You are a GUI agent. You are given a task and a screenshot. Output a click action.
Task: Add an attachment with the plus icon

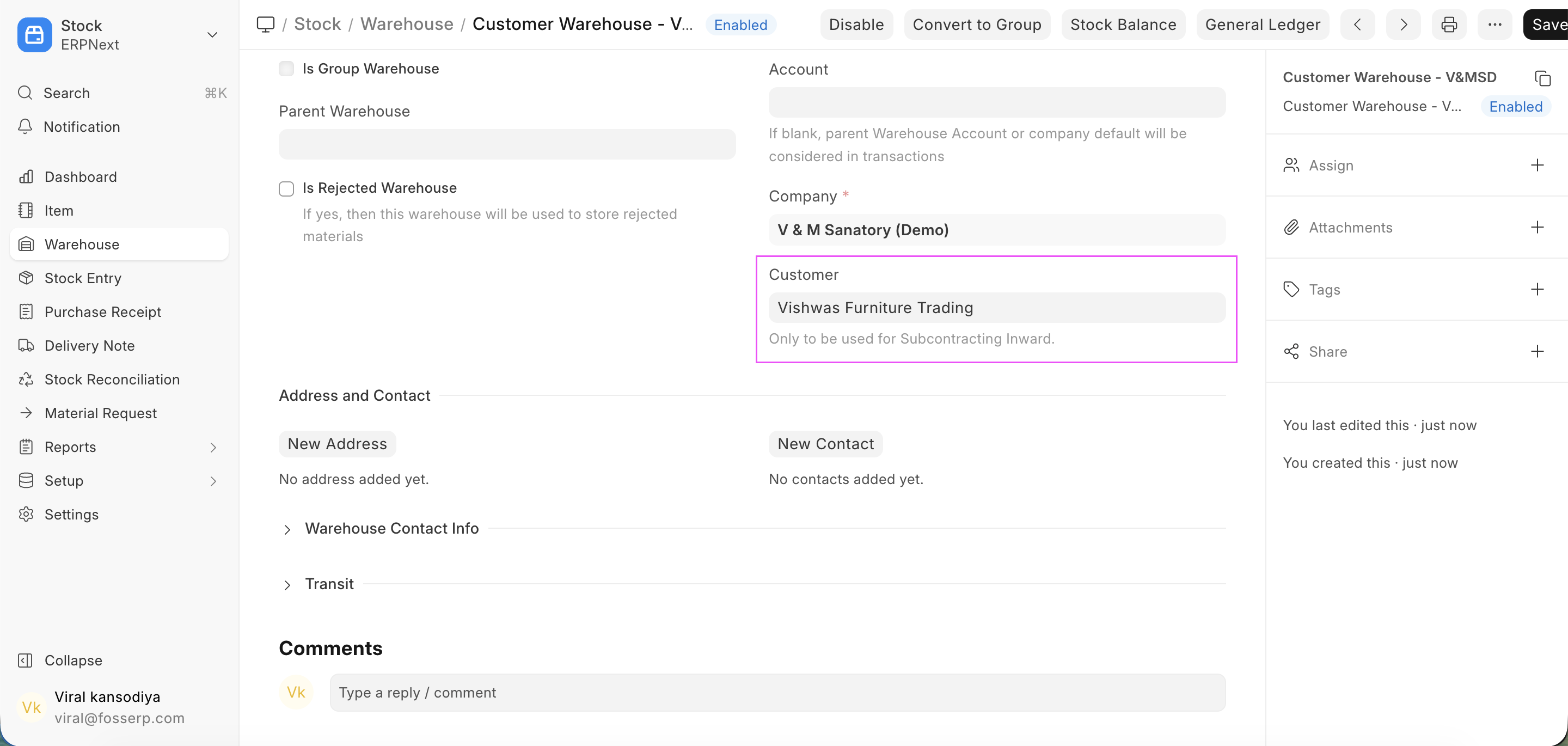click(1537, 228)
